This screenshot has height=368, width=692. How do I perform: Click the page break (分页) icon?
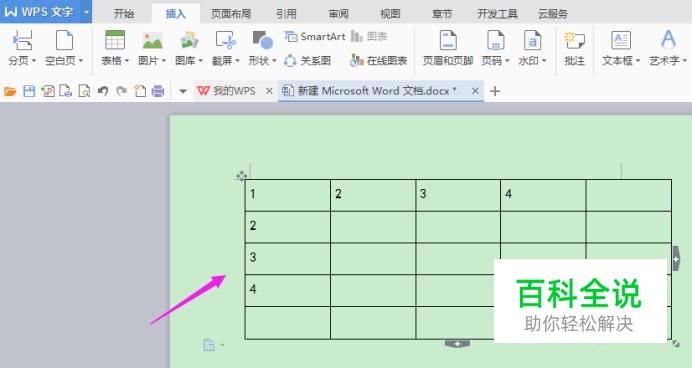click(x=22, y=40)
